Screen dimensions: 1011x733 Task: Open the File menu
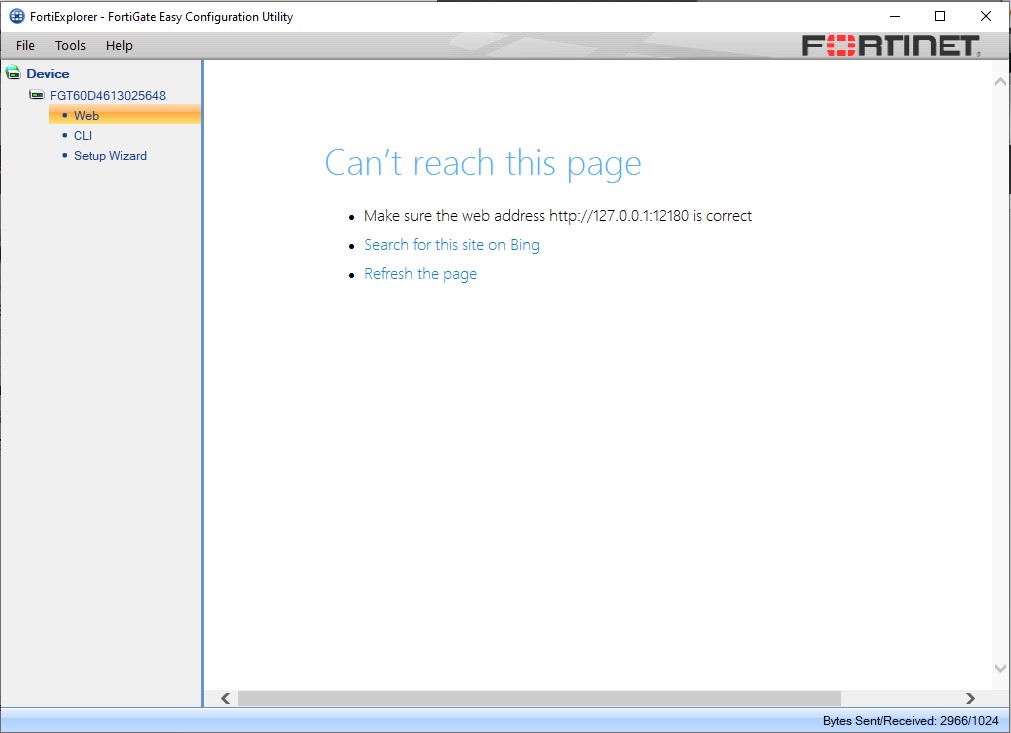point(25,45)
